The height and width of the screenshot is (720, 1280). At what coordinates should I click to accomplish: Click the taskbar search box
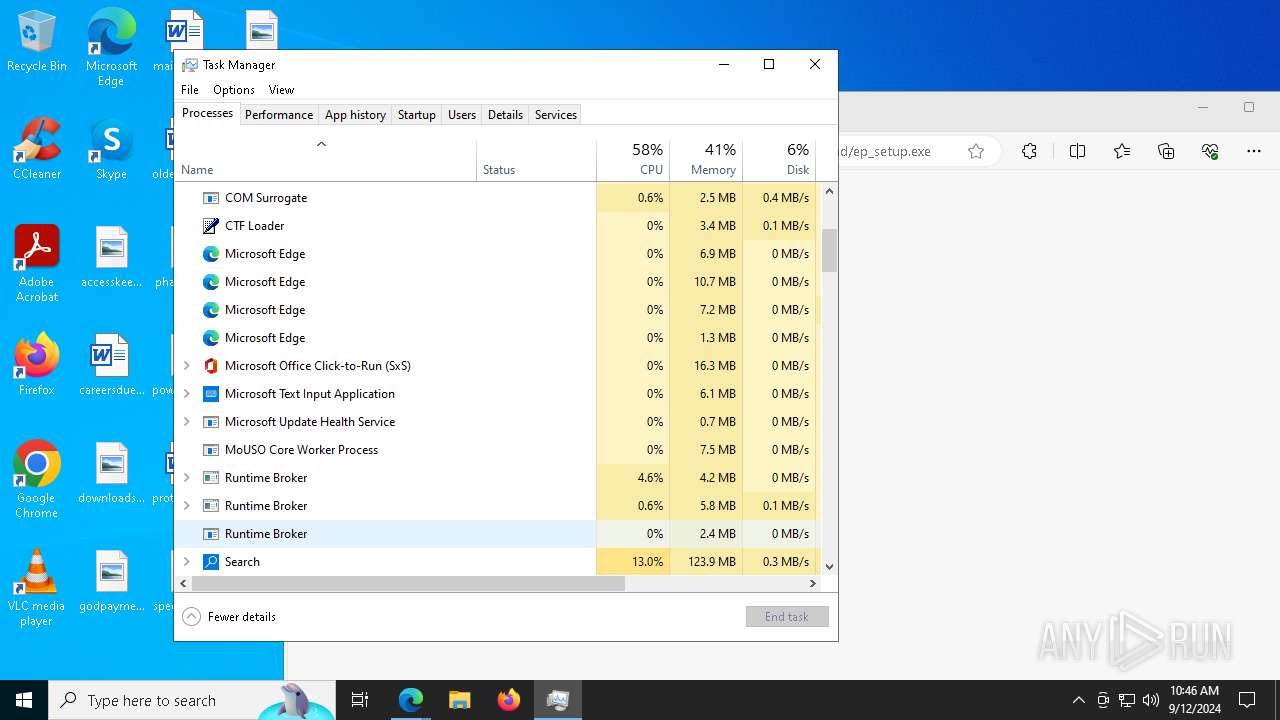pyautogui.click(x=191, y=700)
